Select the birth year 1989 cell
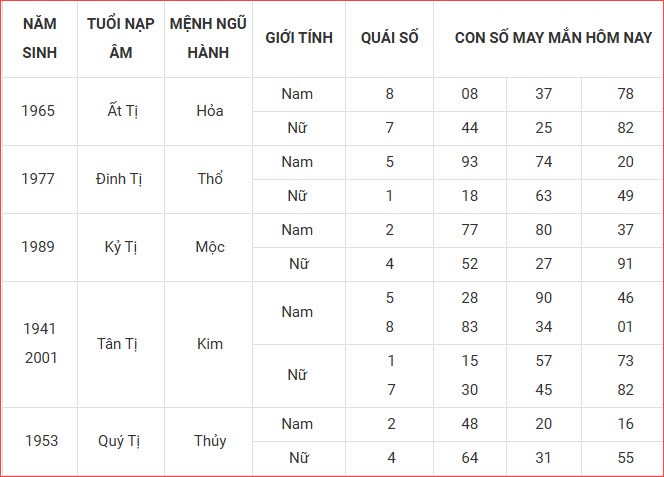 pos(40,247)
